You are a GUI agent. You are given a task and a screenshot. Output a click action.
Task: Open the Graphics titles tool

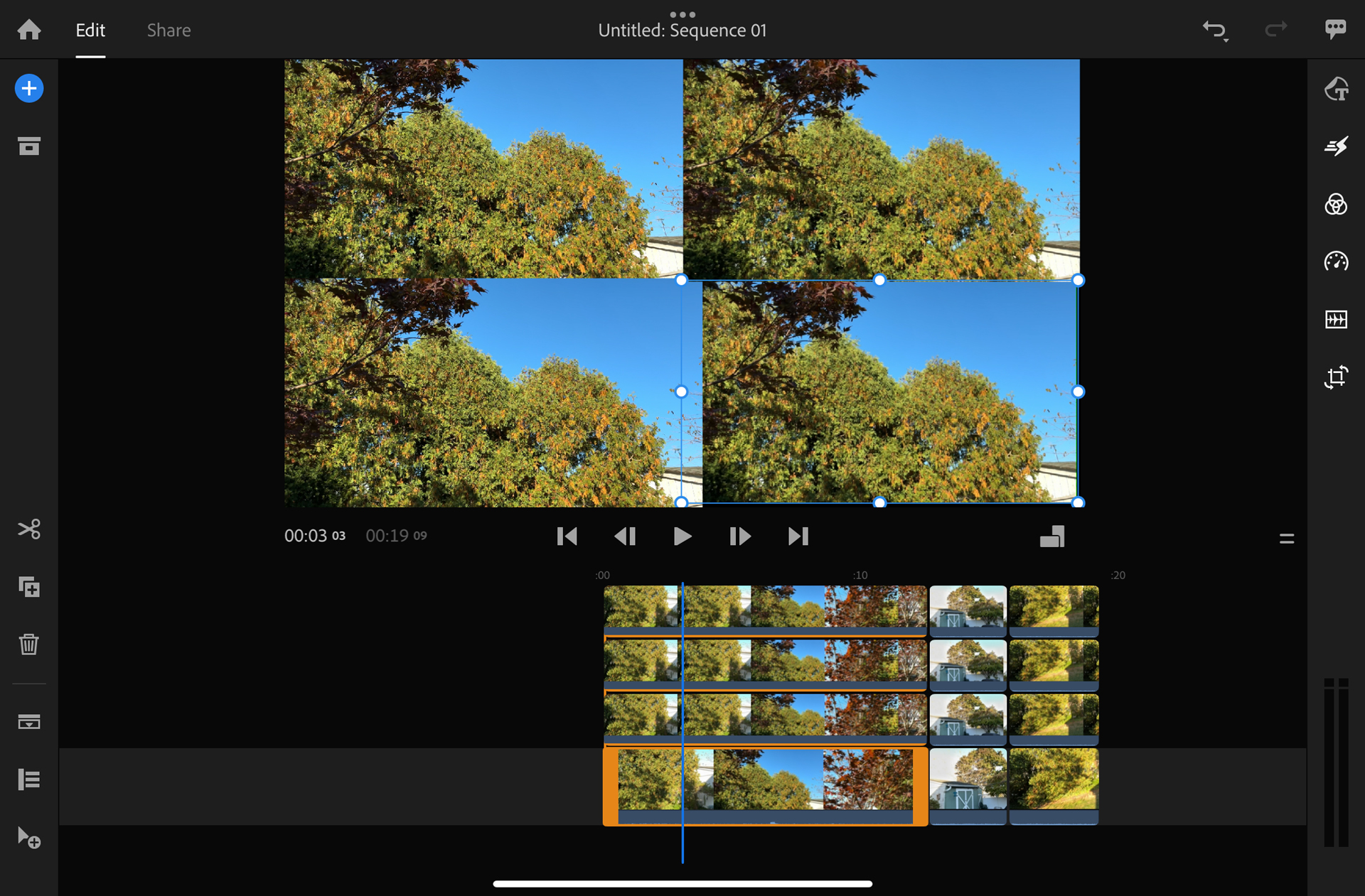coord(1336,89)
